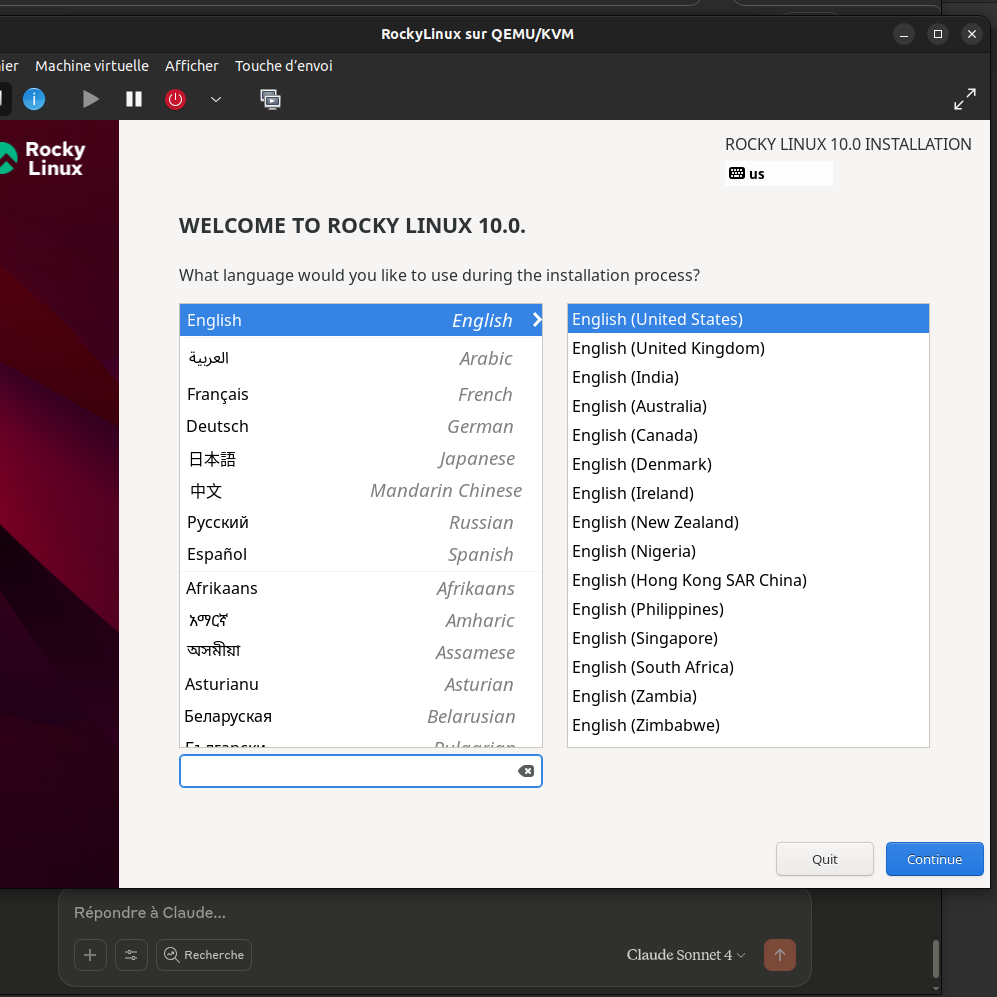
Task: Select Afrikaans in the language list
Action: point(361,588)
